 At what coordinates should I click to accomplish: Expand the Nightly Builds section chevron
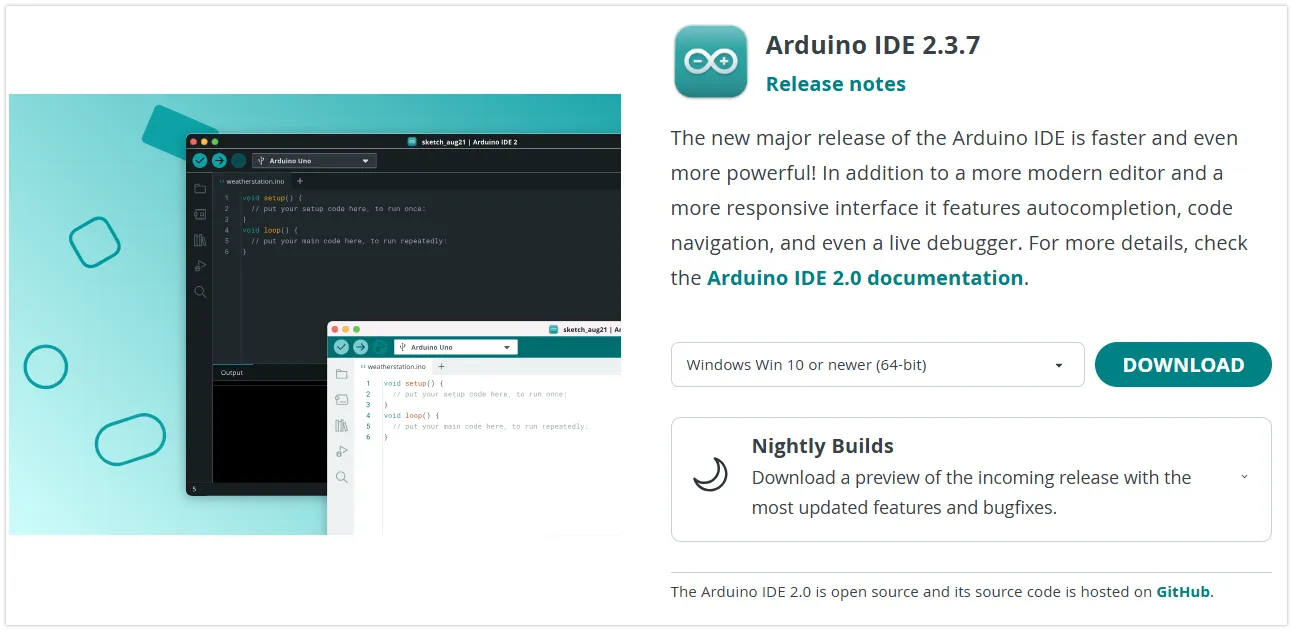pyautogui.click(x=1244, y=478)
